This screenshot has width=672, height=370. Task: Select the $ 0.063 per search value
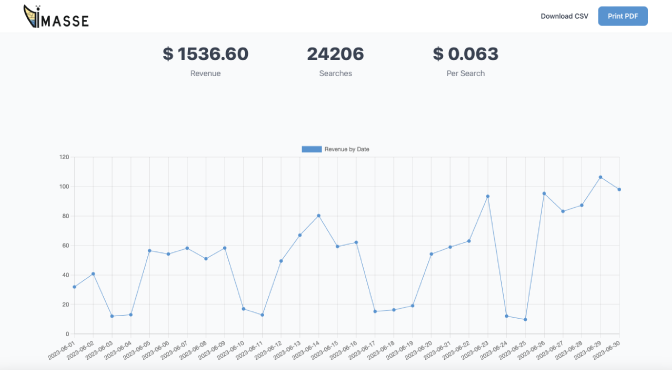pos(465,54)
